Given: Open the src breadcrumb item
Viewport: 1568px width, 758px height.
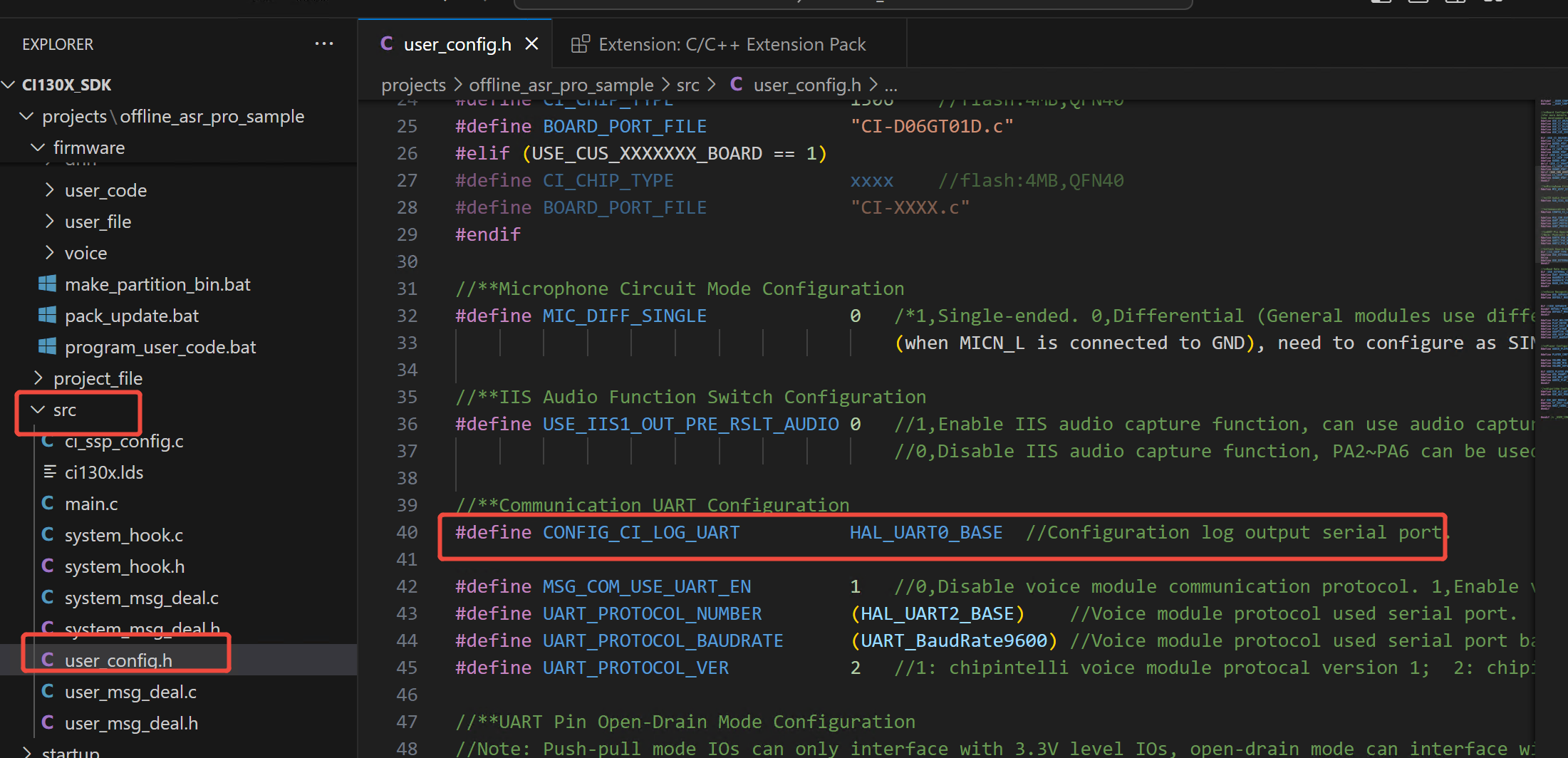Looking at the screenshot, I should pyautogui.click(x=687, y=84).
